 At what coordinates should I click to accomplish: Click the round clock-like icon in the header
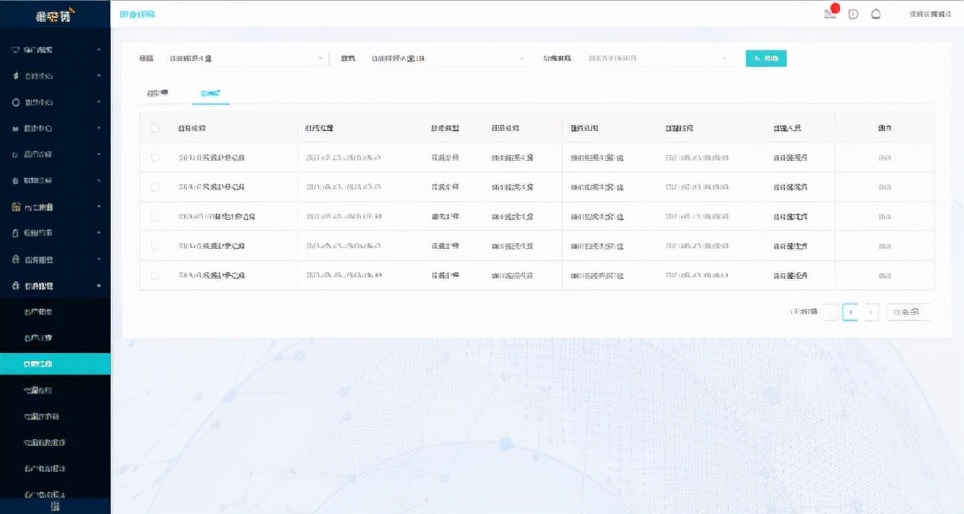coord(853,14)
